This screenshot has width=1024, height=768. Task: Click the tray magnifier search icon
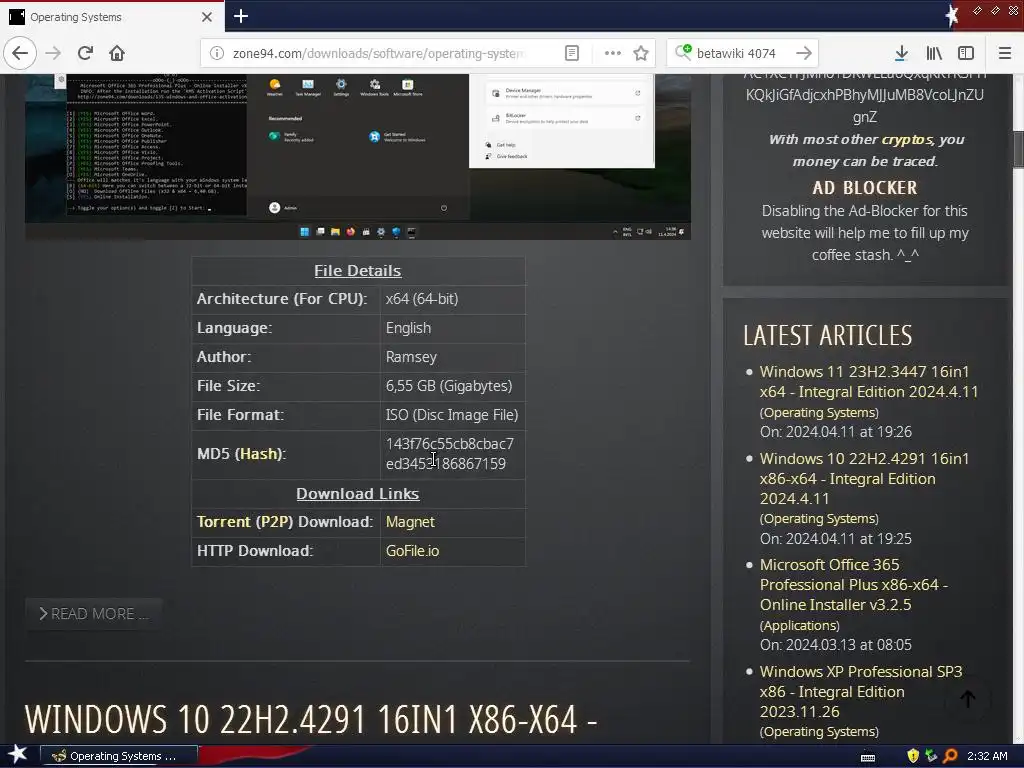coord(950,756)
